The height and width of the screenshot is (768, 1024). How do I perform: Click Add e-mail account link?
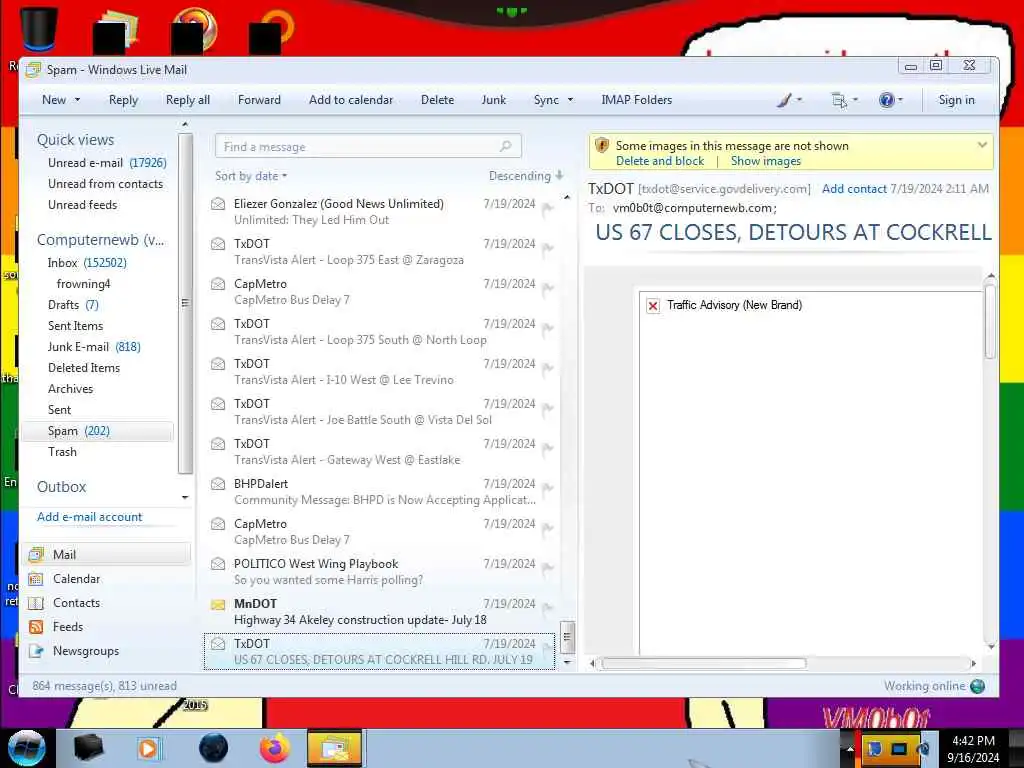(89, 517)
